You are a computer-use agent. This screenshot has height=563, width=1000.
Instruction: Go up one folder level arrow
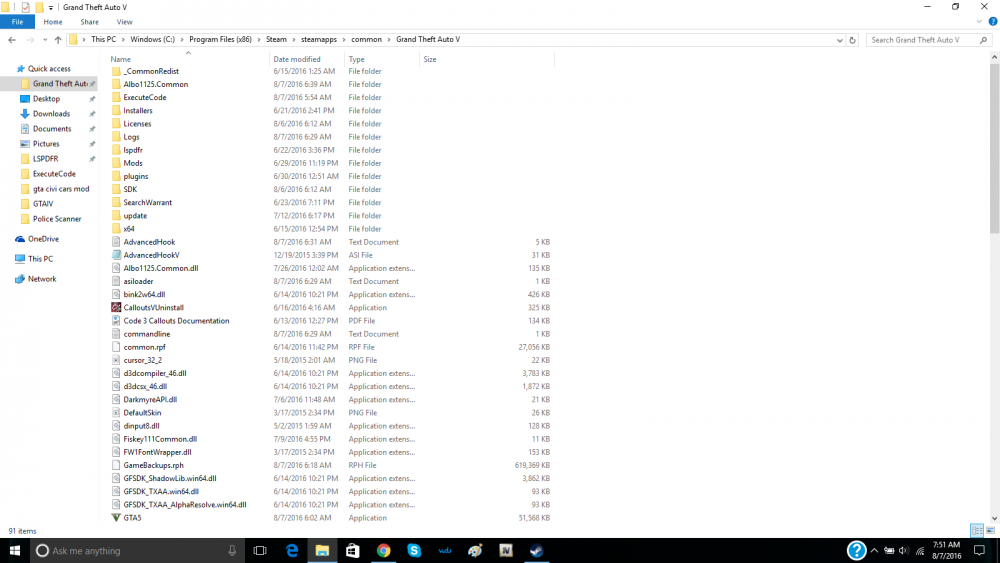[x=58, y=40]
